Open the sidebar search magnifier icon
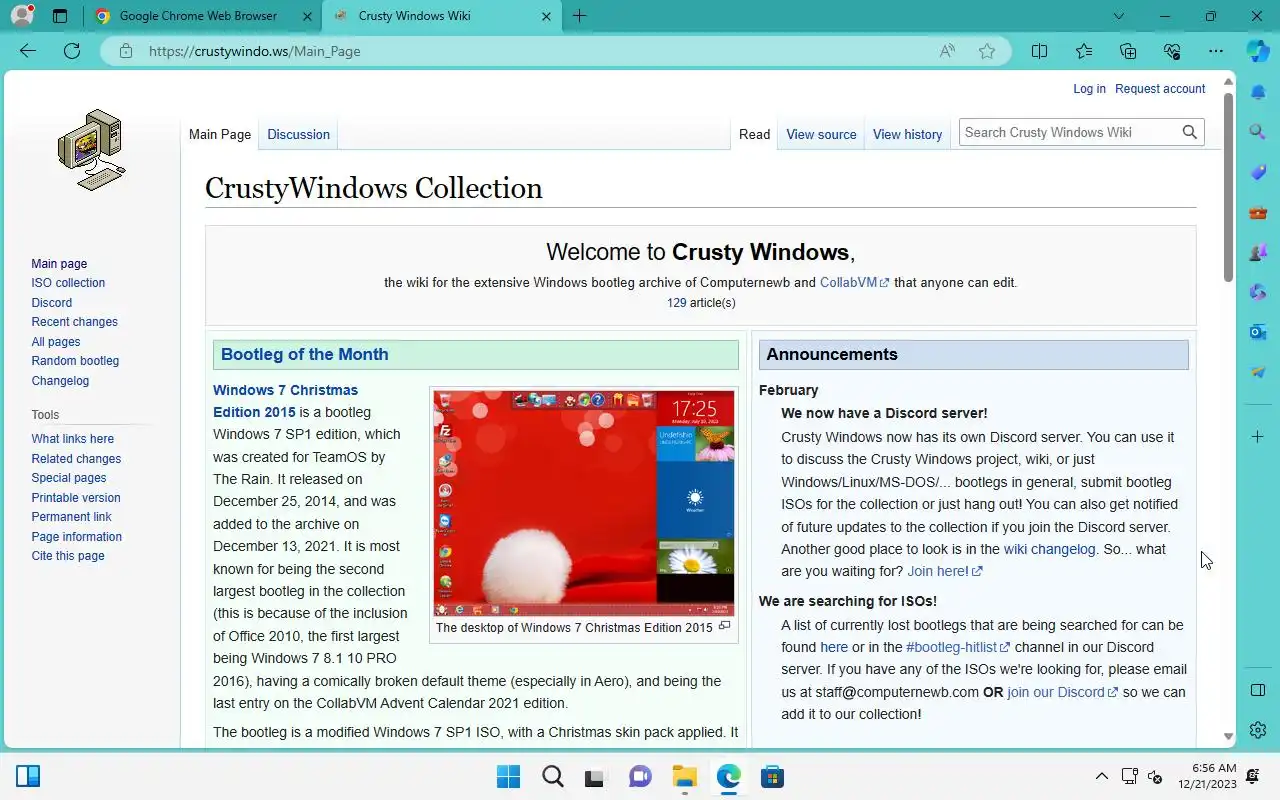The height and width of the screenshot is (800, 1280). [x=1258, y=131]
